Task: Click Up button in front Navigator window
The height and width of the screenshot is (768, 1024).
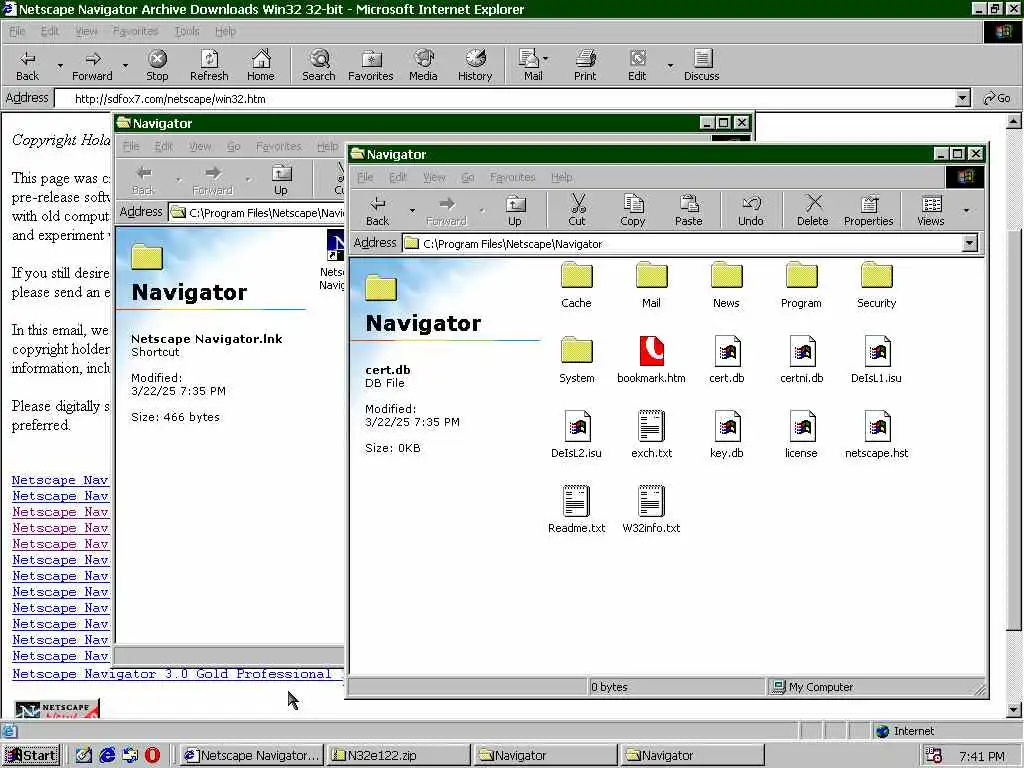Action: point(515,210)
